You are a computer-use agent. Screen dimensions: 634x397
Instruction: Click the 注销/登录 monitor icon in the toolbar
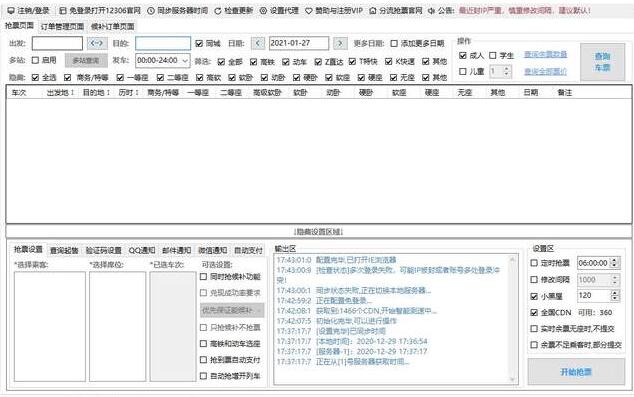(x=11, y=11)
